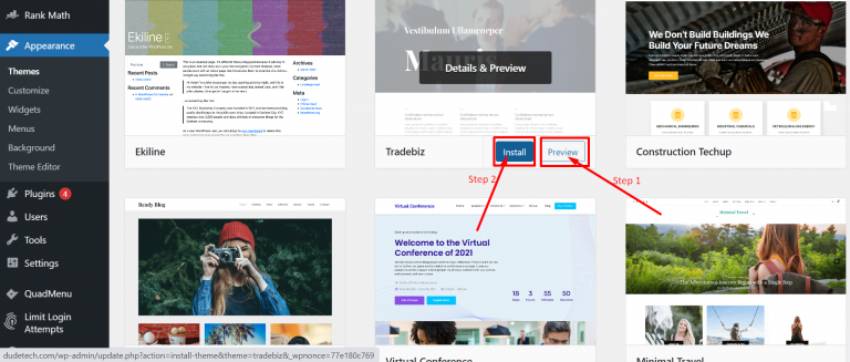Click the Users person icon
The image size is (850, 362).
coord(12,217)
